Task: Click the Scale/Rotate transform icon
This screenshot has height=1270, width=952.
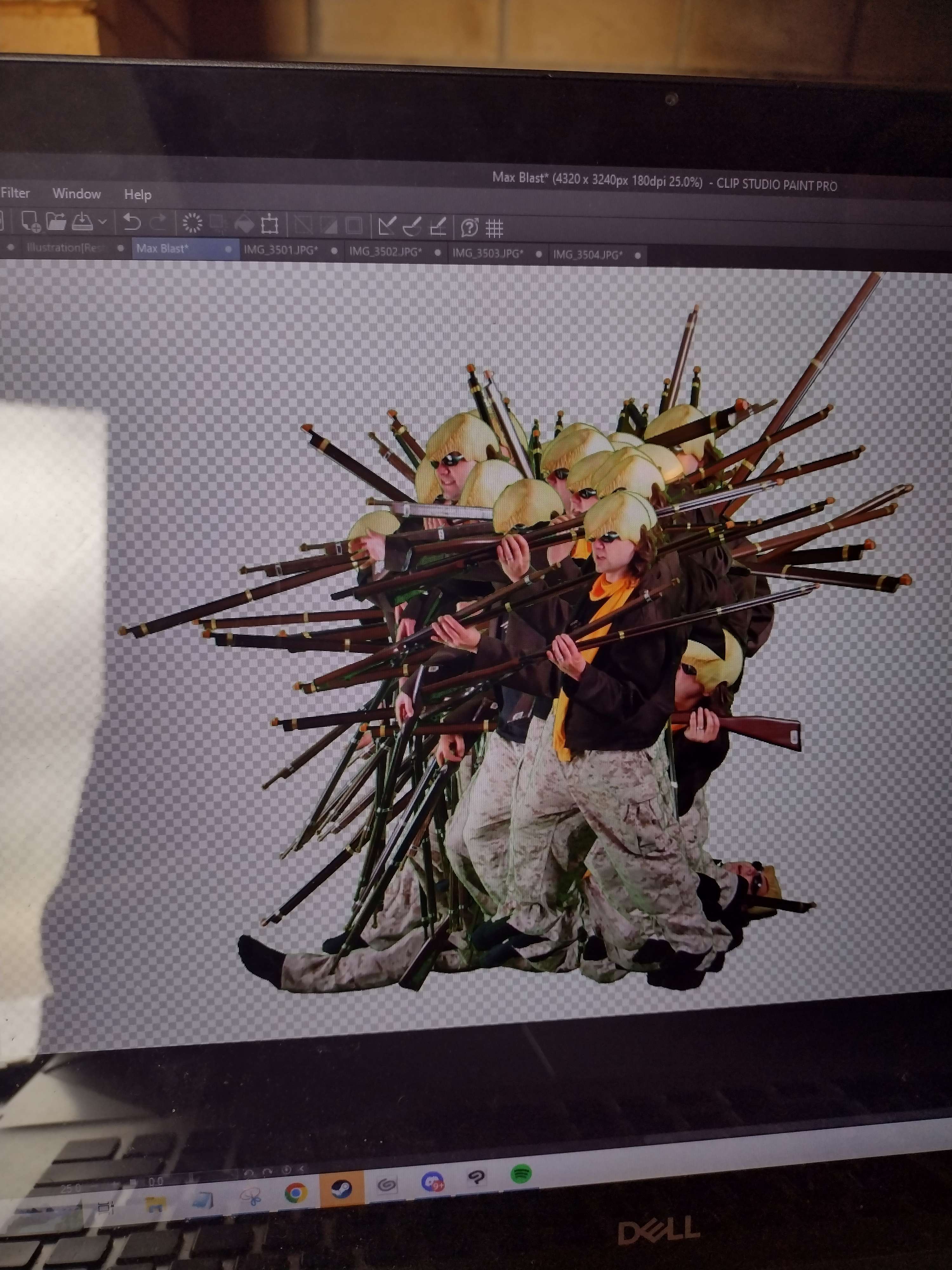Action: click(x=269, y=224)
